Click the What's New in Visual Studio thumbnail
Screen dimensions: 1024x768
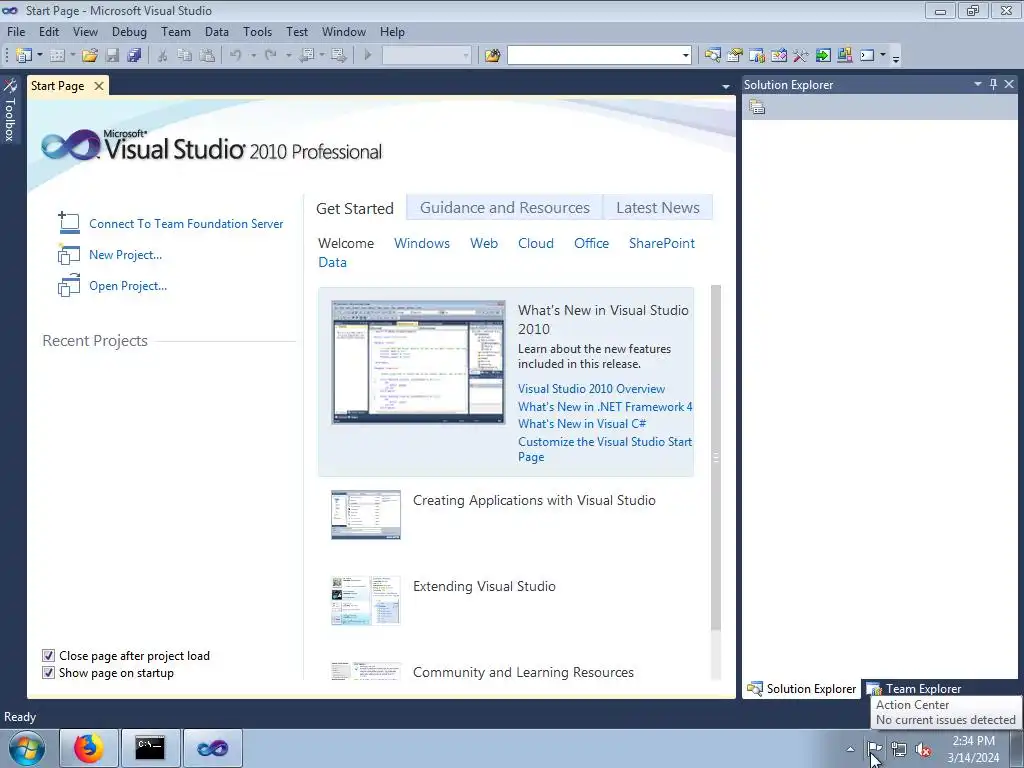coord(418,362)
